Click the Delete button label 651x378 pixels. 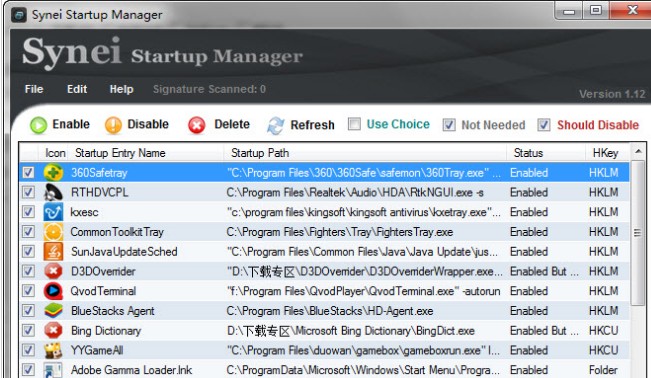click(232, 124)
